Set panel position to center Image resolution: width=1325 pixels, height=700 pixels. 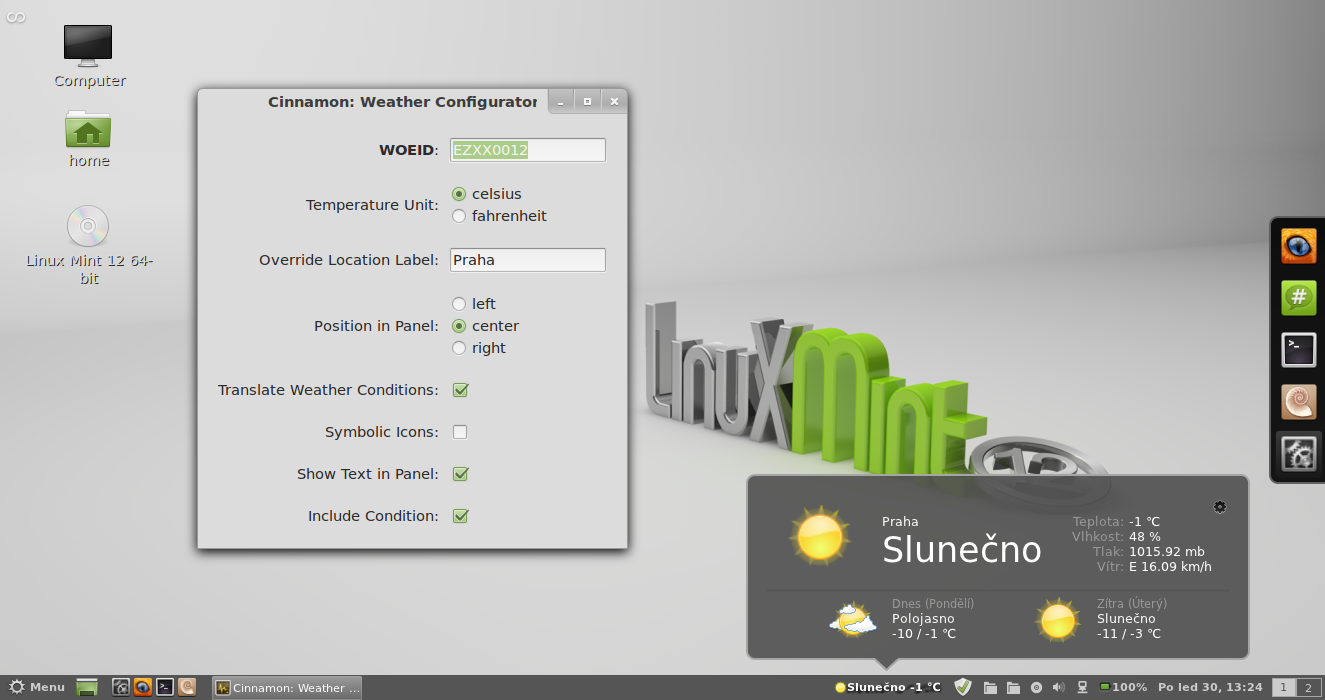pyautogui.click(x=459, y=326)
